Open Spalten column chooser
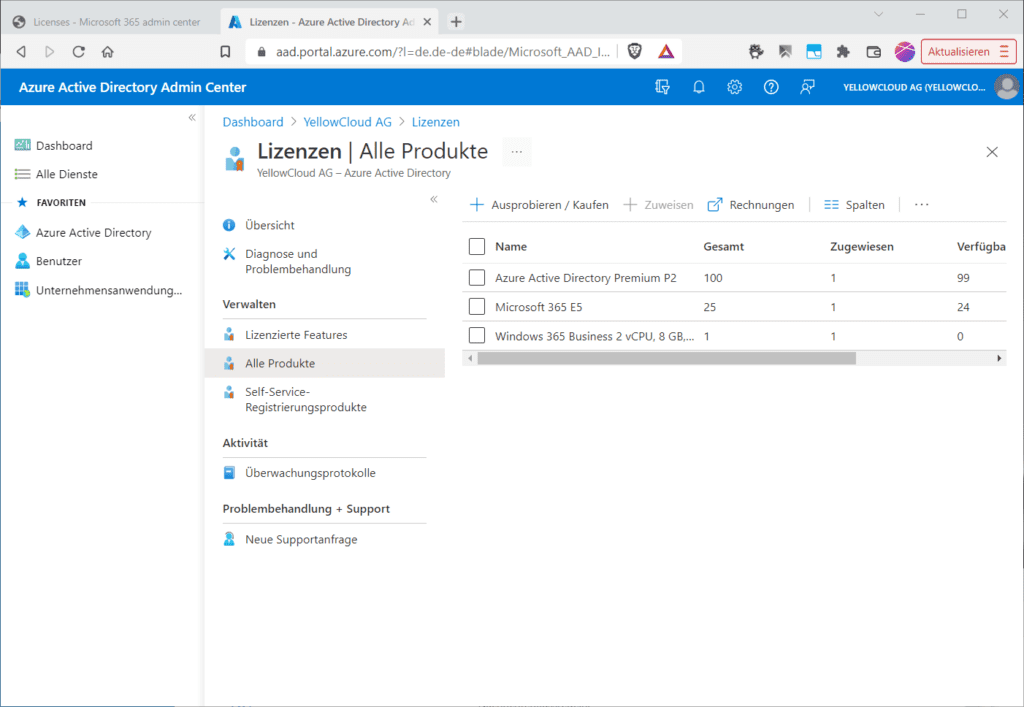The height and width of the screenshot is (707, 1024). [854, 205]
